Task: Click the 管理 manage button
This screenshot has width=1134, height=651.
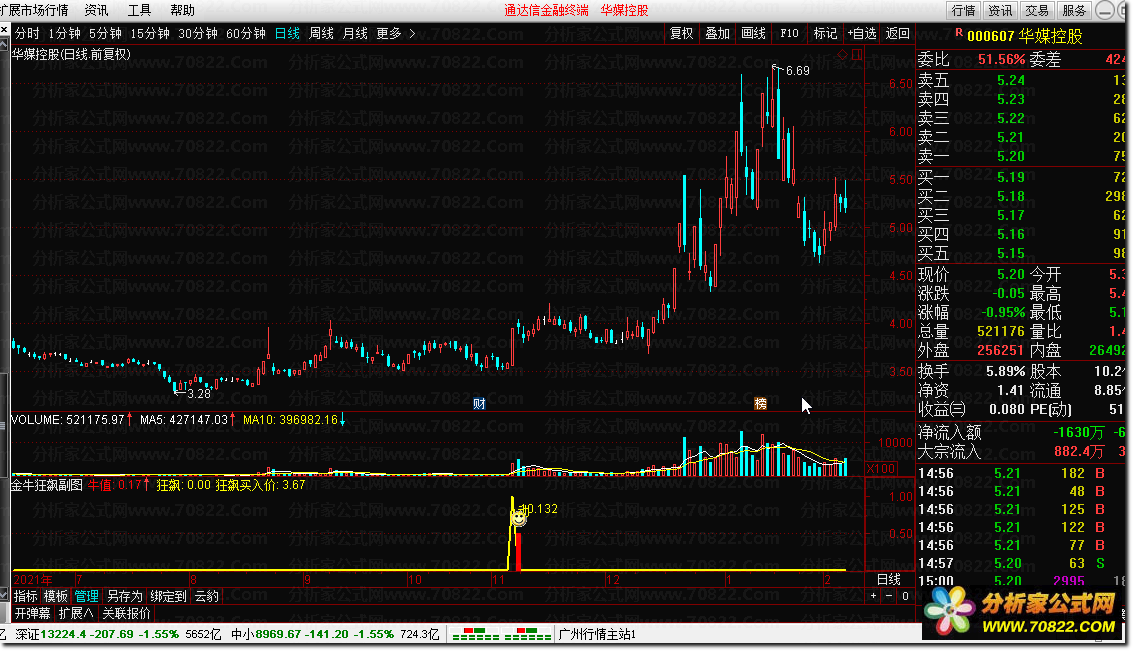Action: [x=86, y=596]
